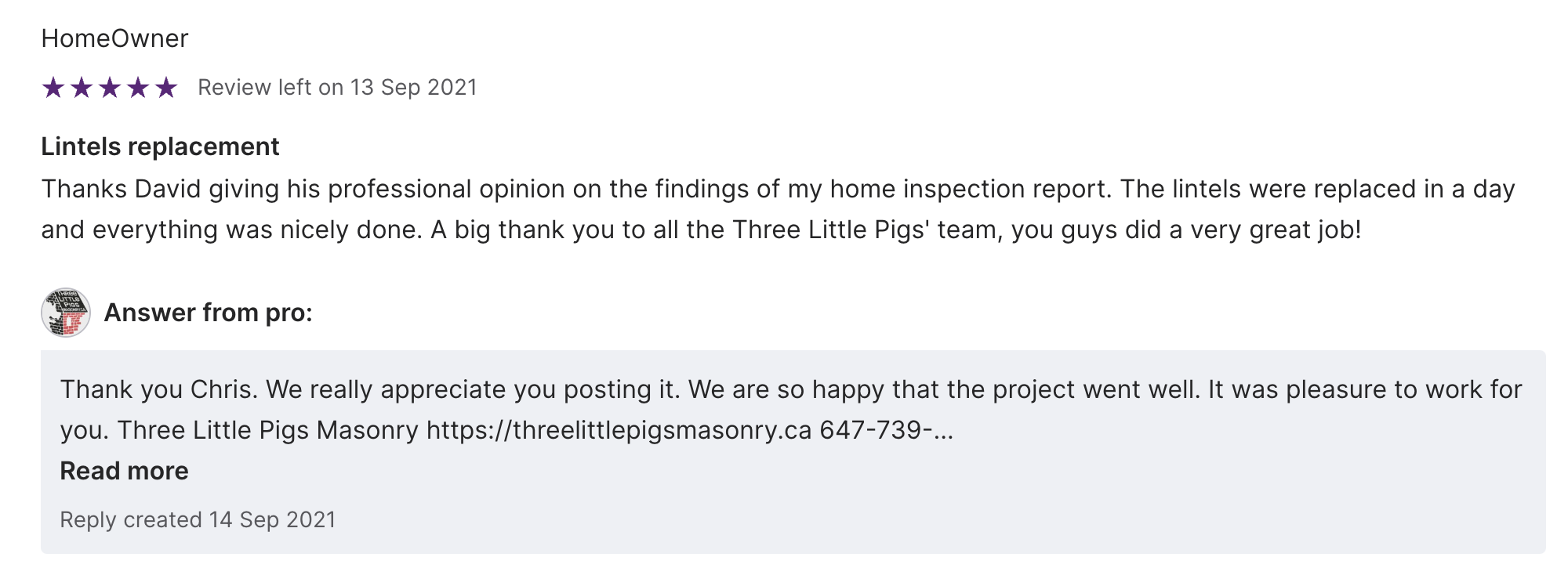The height and width of the screenshot is (586, 1568).
Task: Click the Thank you Chris reply line
Action: click(158, 389)
